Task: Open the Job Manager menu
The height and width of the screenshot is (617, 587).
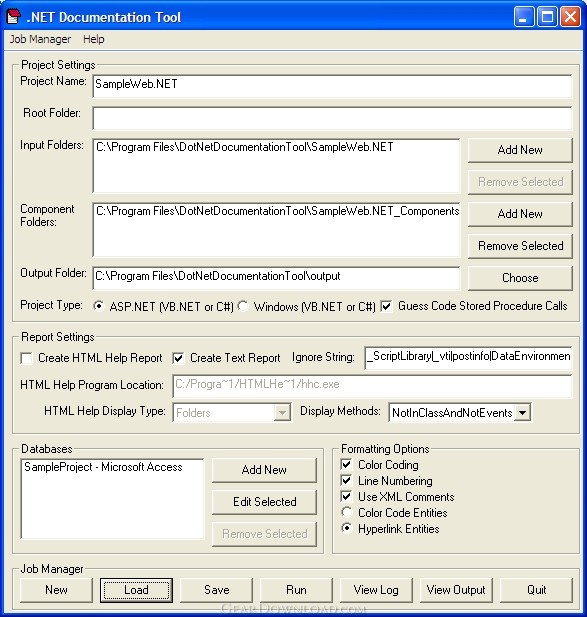Action: click(x=40, y=39)
